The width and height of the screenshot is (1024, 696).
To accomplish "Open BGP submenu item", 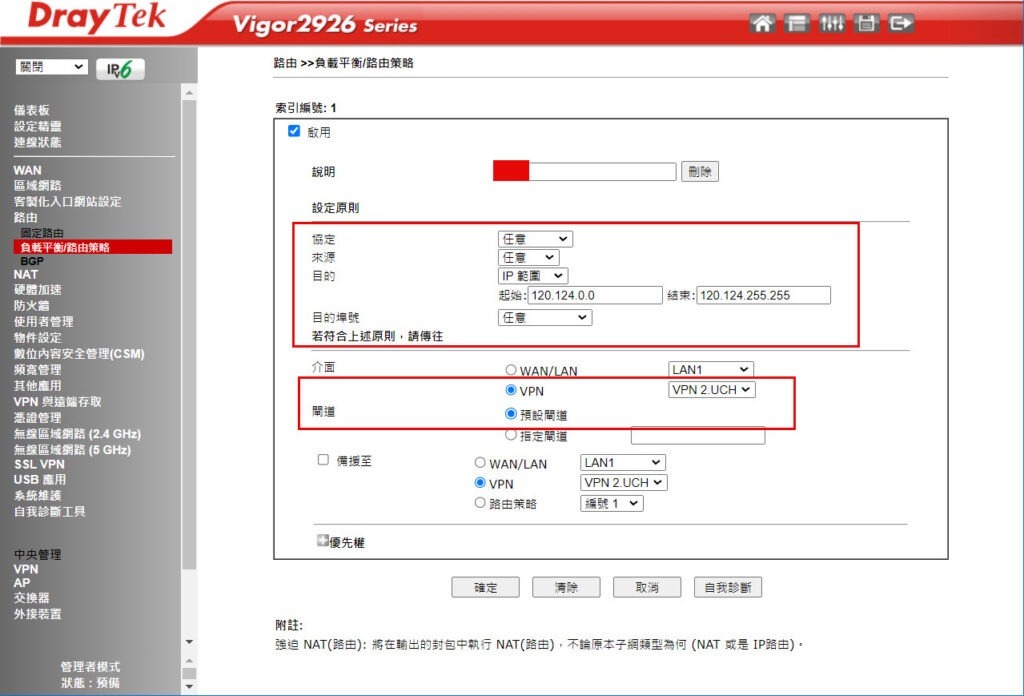I will [x=31, y=261].
